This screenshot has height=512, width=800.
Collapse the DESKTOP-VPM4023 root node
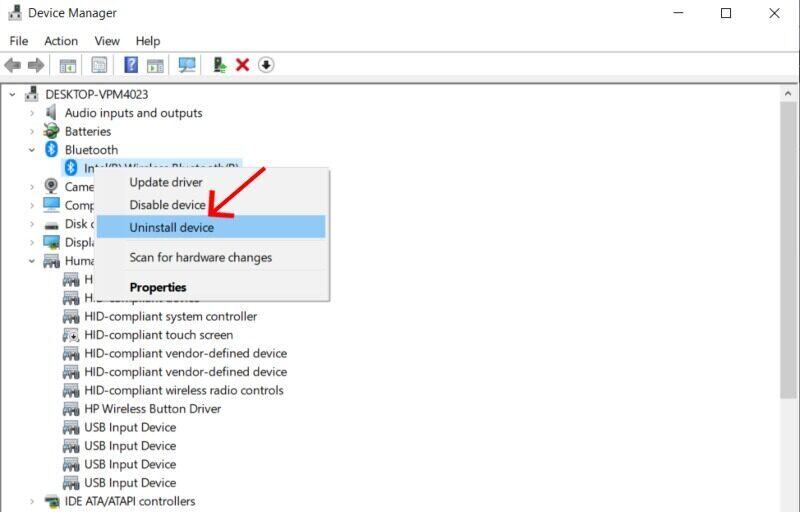12,94
